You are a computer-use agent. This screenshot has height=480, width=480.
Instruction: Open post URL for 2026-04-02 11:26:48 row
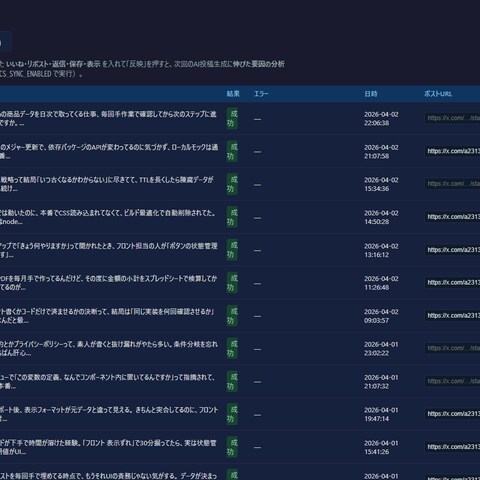point(453,282)
